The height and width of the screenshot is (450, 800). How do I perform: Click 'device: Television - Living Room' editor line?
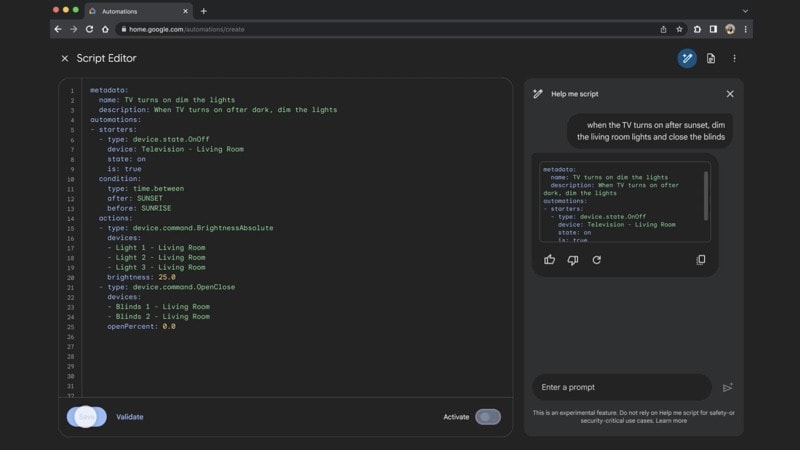tap(175, 149)
